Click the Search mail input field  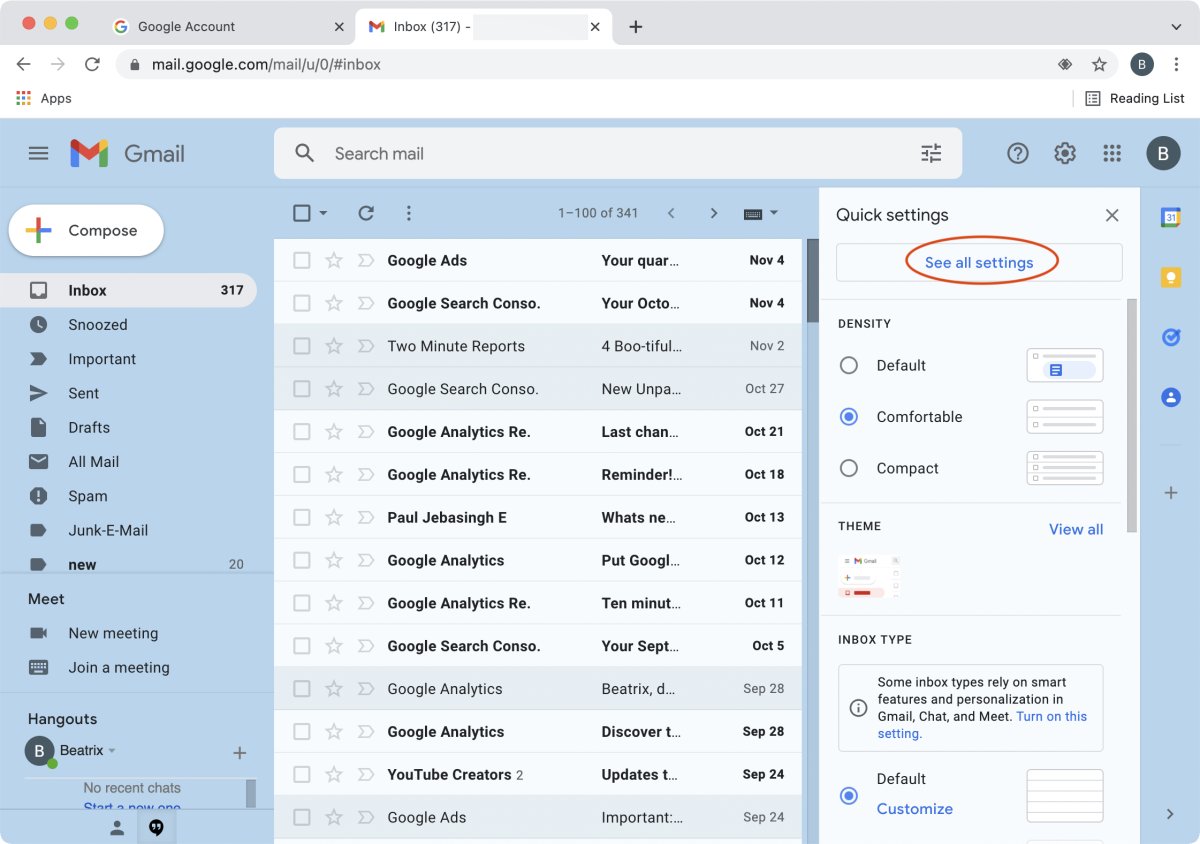pos(600,153)
